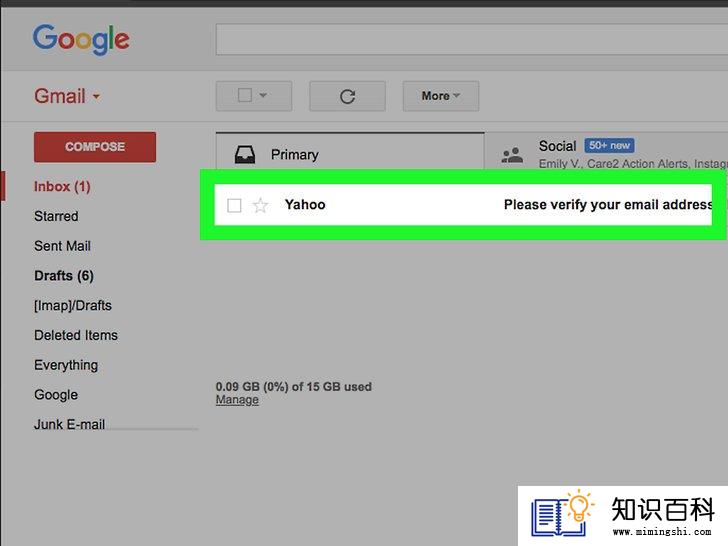Open the select-all dropdown arrow
The image size is (728, 546).
click(x=263, y=95)
